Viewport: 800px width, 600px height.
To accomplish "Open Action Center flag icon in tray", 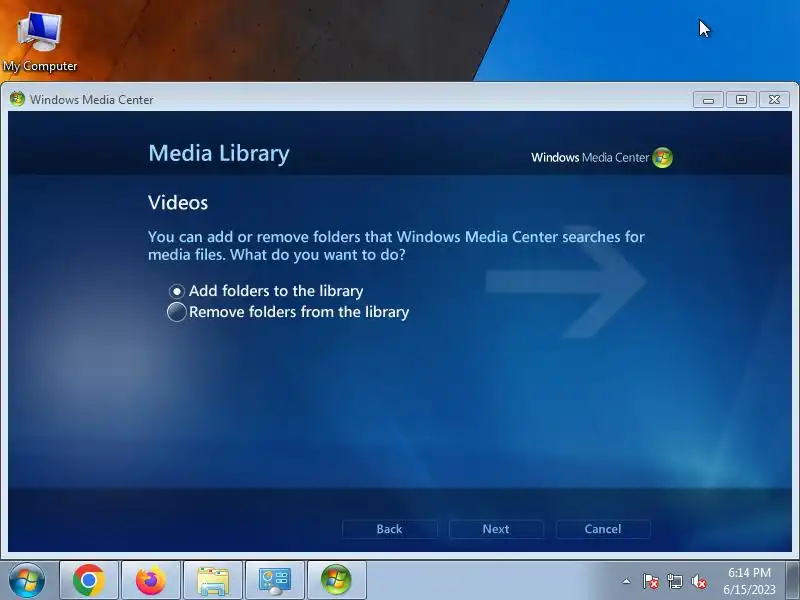I will coord(651,581).
